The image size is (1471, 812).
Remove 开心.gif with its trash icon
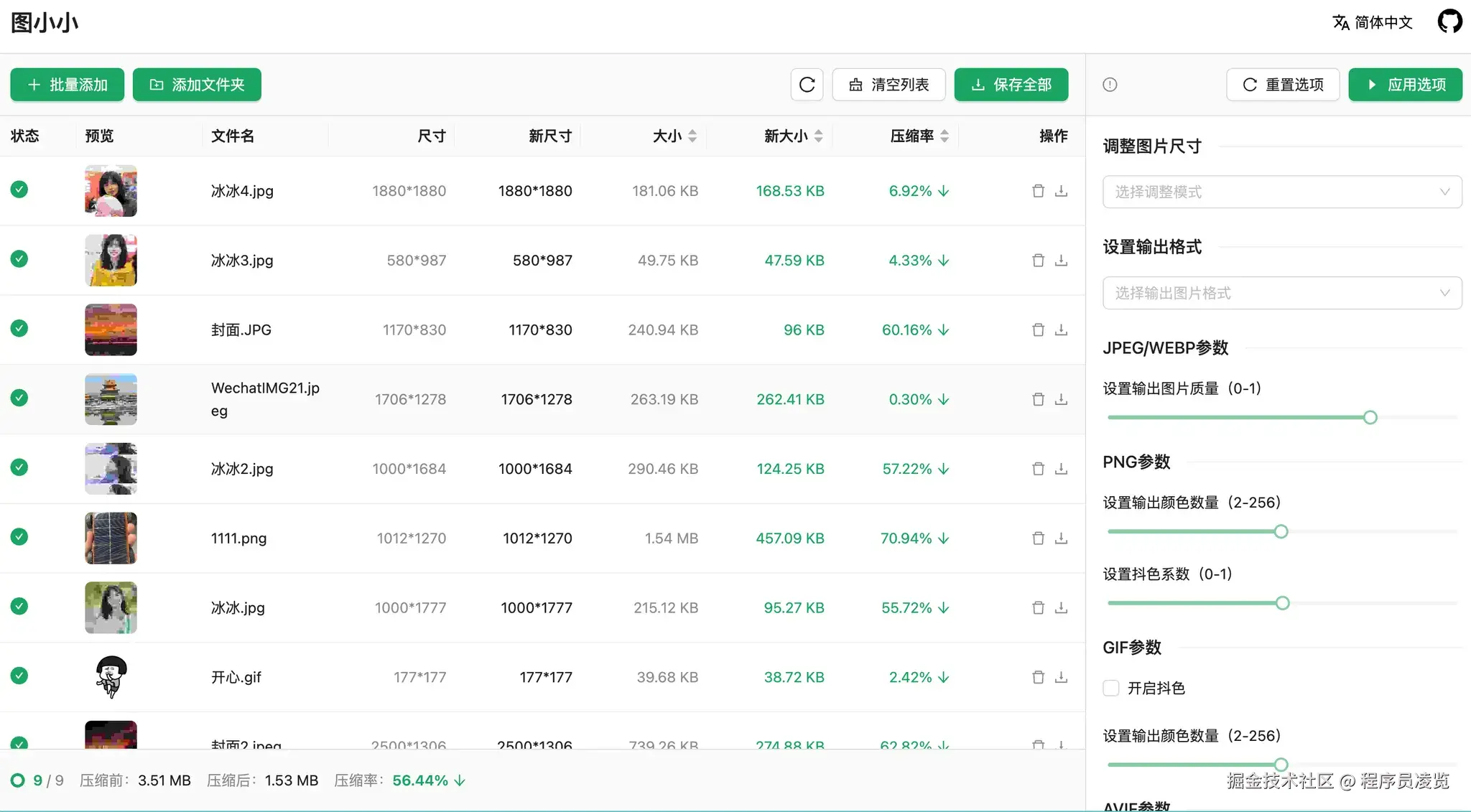tap(1038, 677)
